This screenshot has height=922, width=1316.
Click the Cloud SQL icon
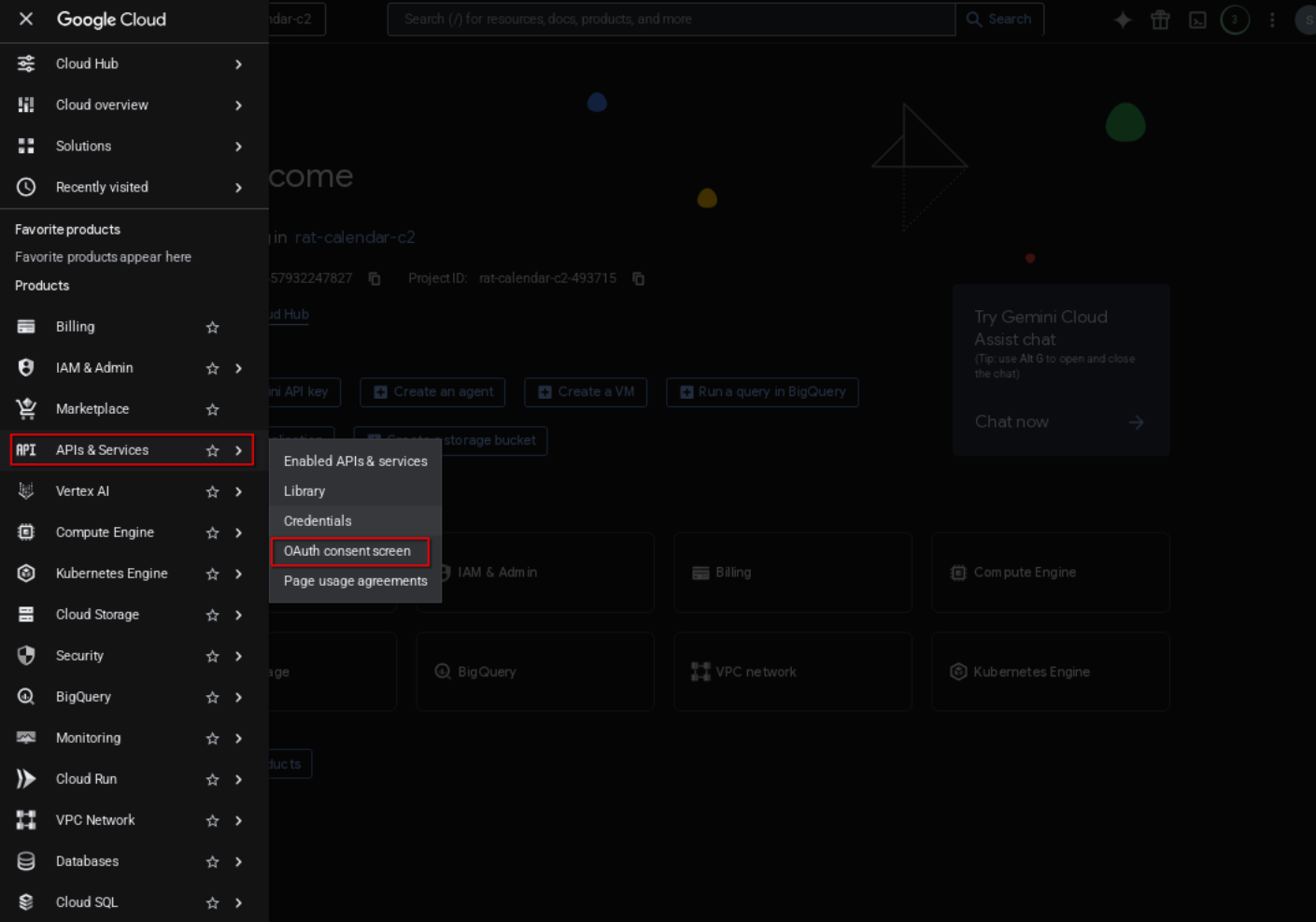26,902
